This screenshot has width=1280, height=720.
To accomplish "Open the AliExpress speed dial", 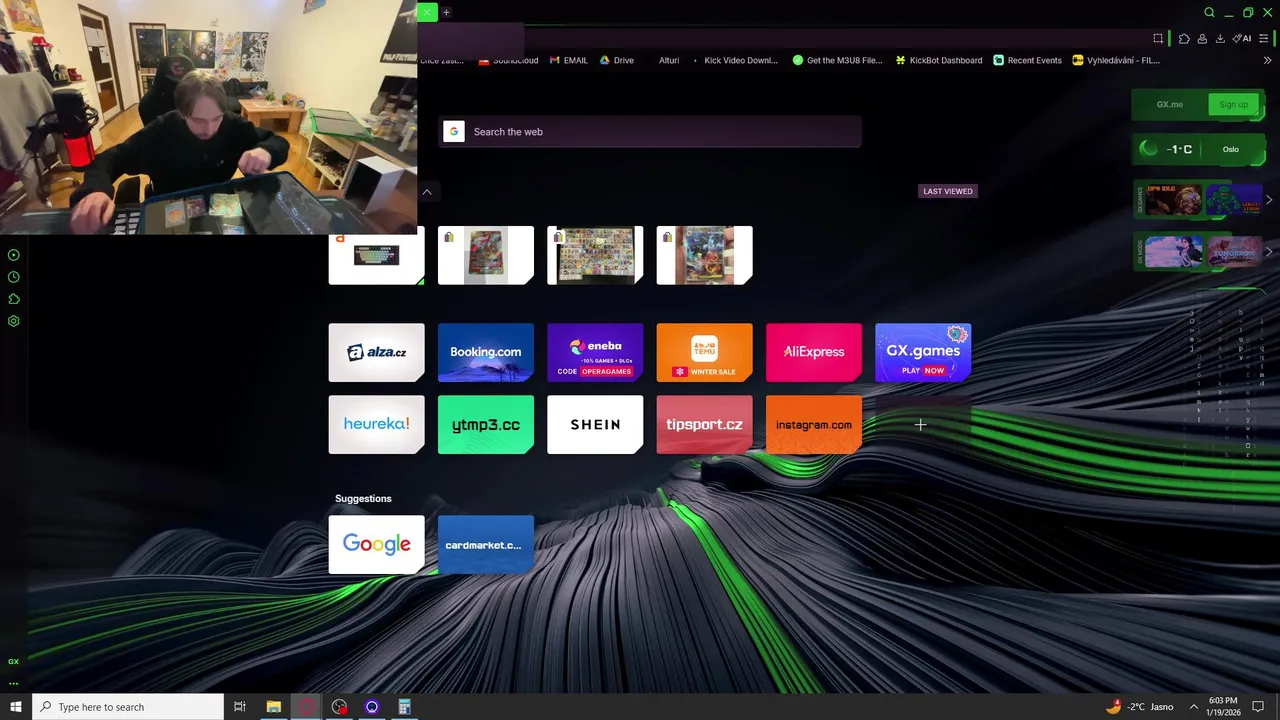I will pyautogui.click(x=813, y=352).
